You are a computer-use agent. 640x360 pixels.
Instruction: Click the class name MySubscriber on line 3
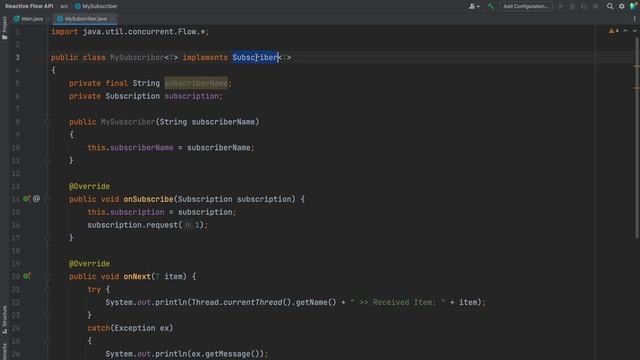137,58
